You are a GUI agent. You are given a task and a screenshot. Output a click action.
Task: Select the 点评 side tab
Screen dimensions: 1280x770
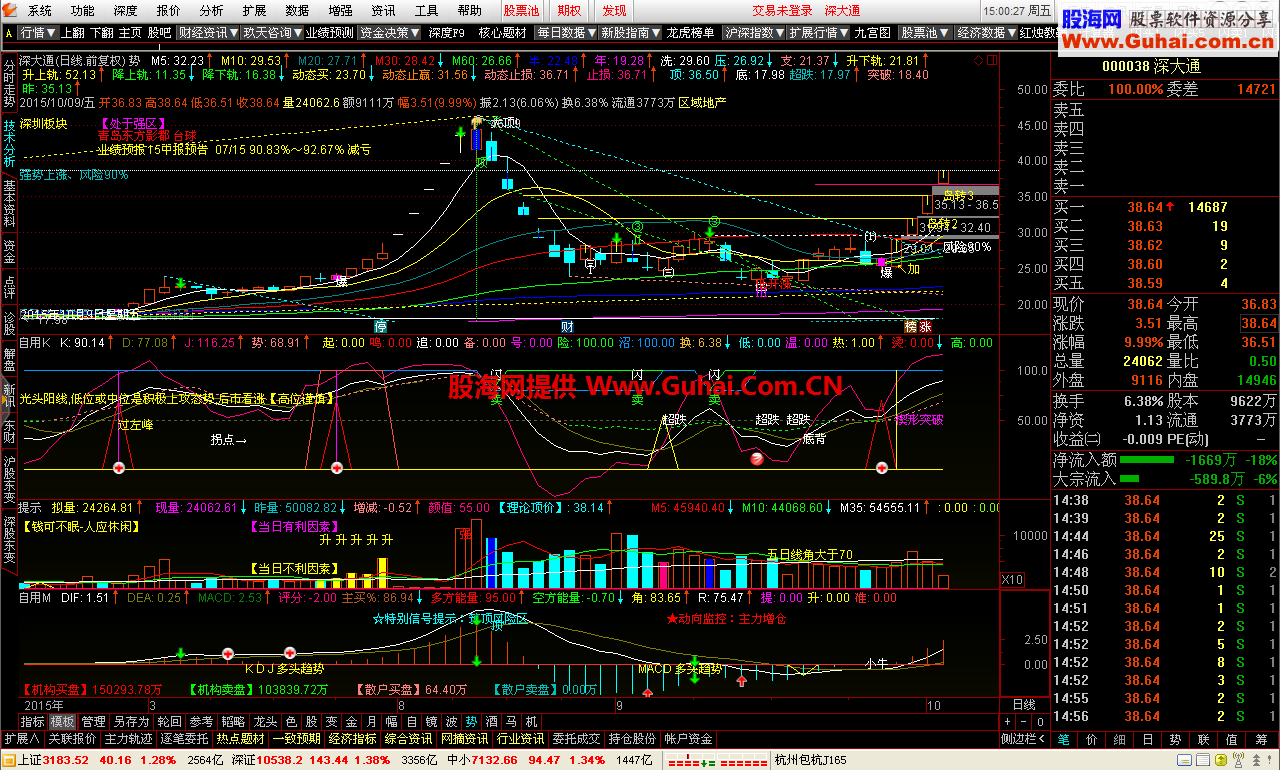(x=9, y=287)
